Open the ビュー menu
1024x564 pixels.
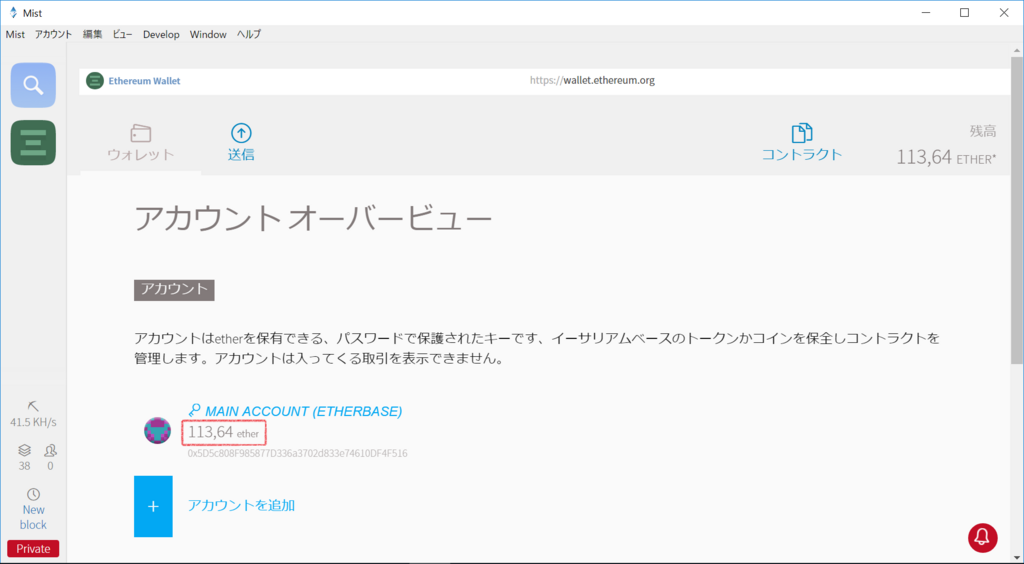[122, 35]
